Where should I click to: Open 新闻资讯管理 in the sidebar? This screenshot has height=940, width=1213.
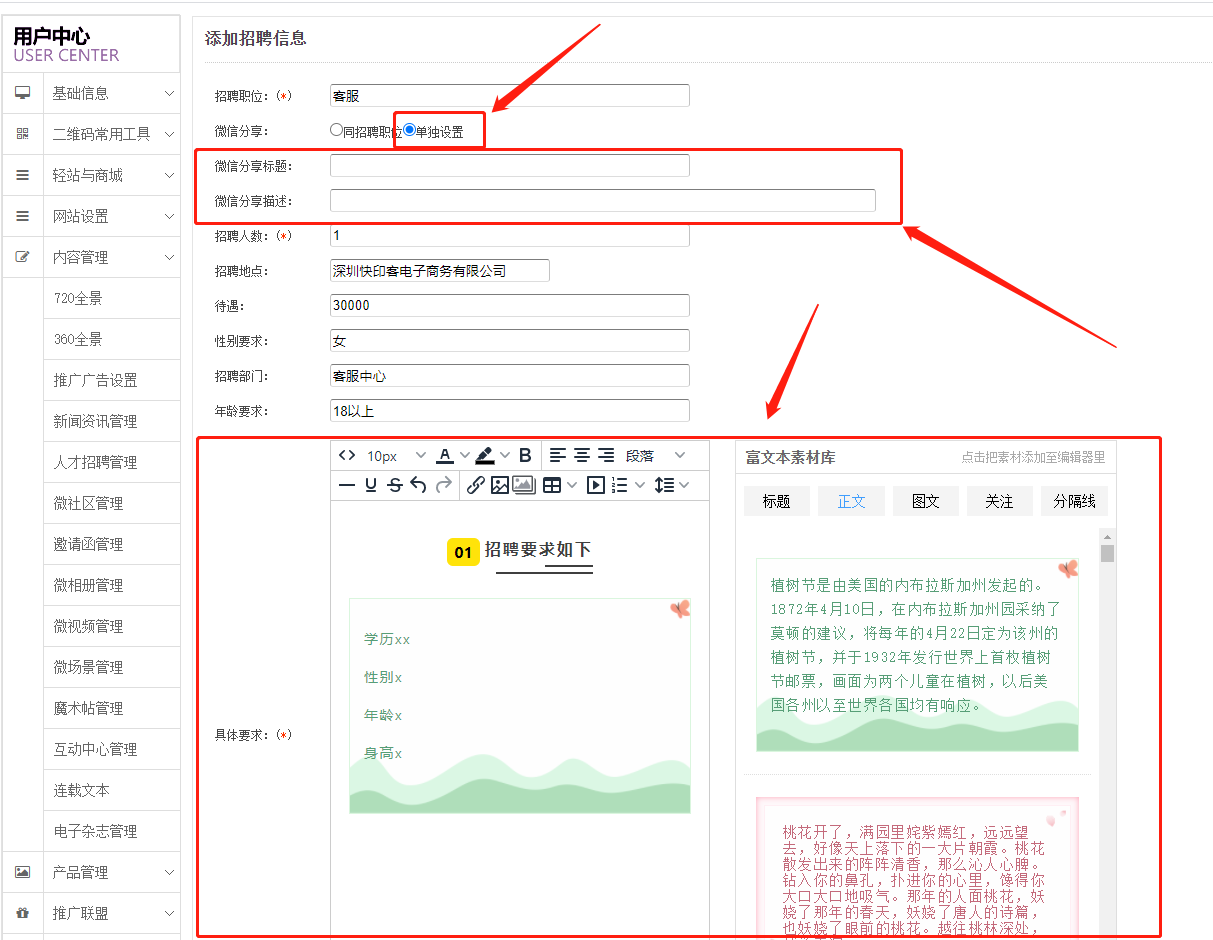tap(95, 421)
